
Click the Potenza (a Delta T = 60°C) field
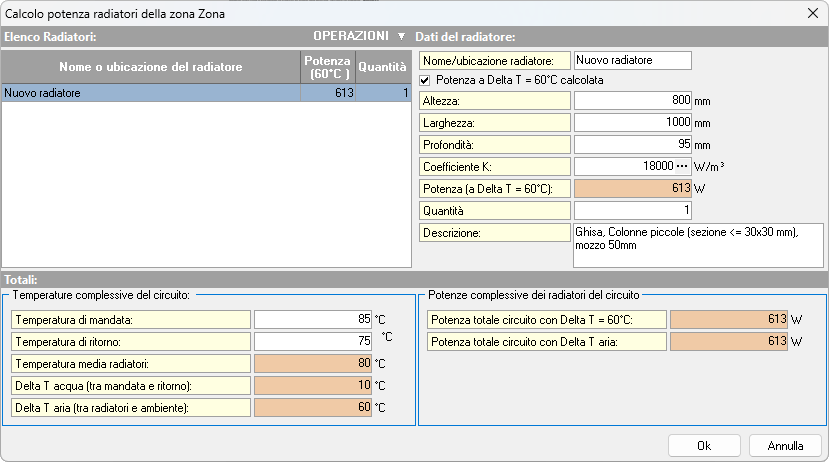pos(633,188)
